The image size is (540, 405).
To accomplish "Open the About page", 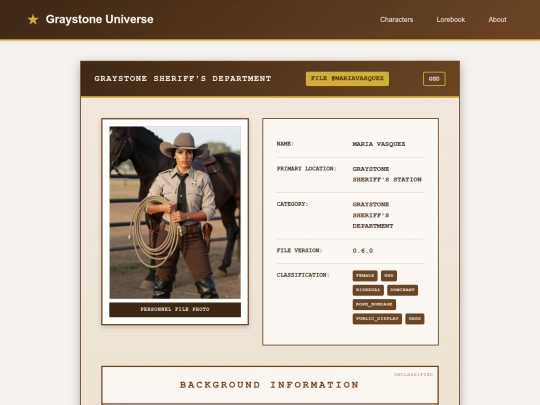I will pyautogui.click(x=497, y=20).
